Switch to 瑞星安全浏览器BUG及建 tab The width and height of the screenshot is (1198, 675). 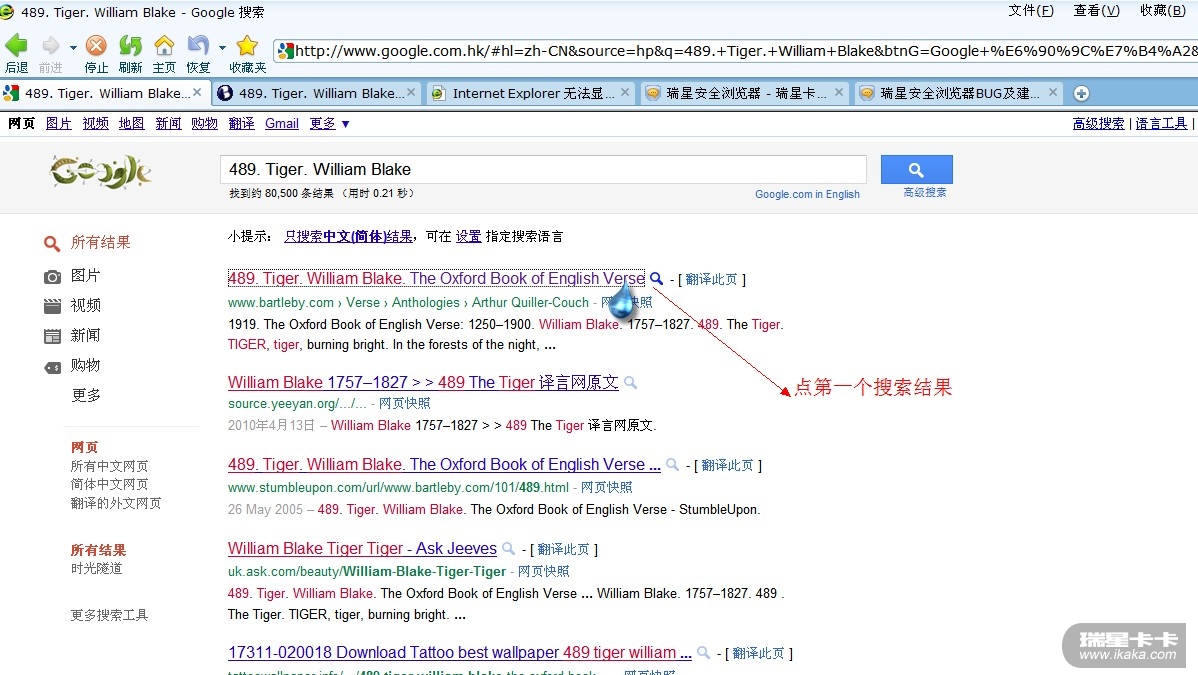click(x=958, y=93)
